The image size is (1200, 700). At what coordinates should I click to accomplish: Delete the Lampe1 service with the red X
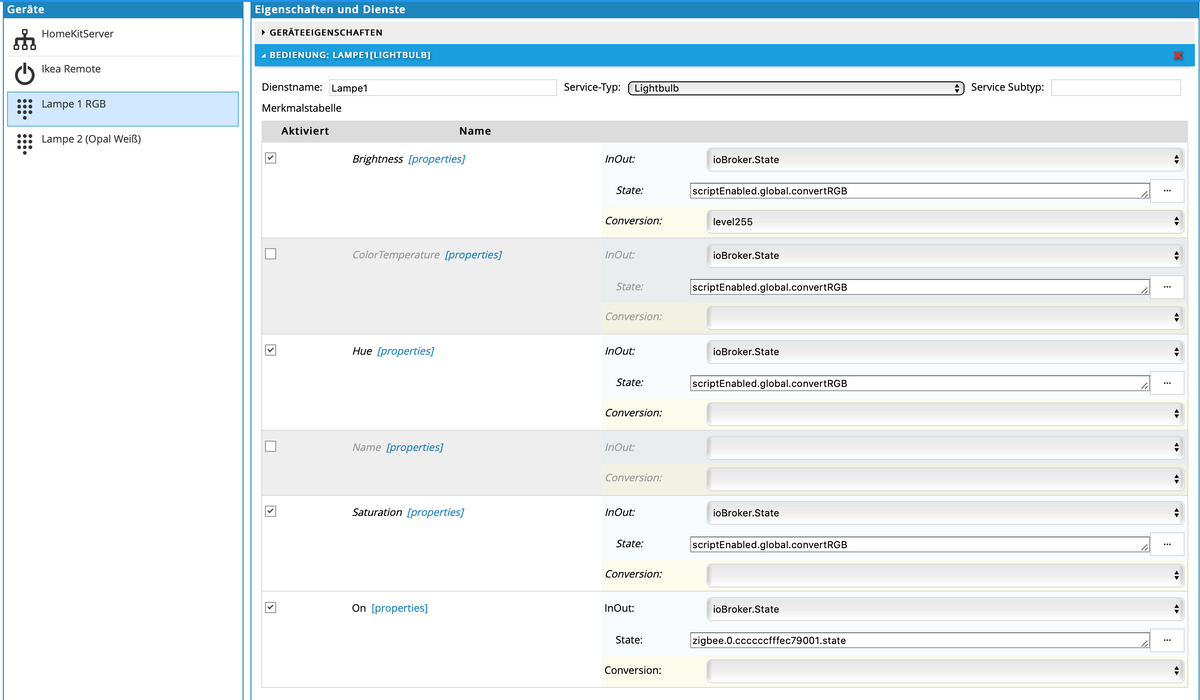click(x=1178, y=56)
